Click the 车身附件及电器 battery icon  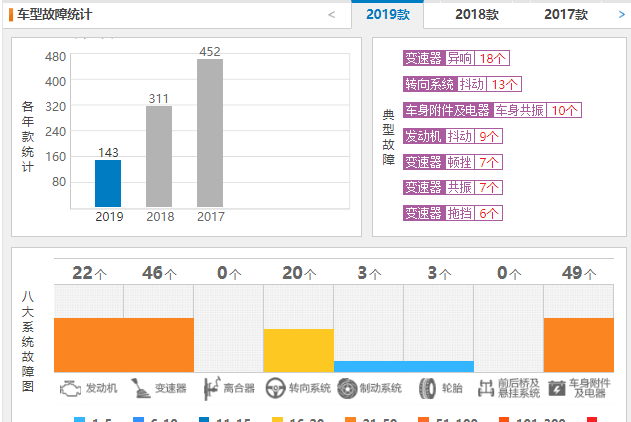pyautogui.click(x=557, y=389)
